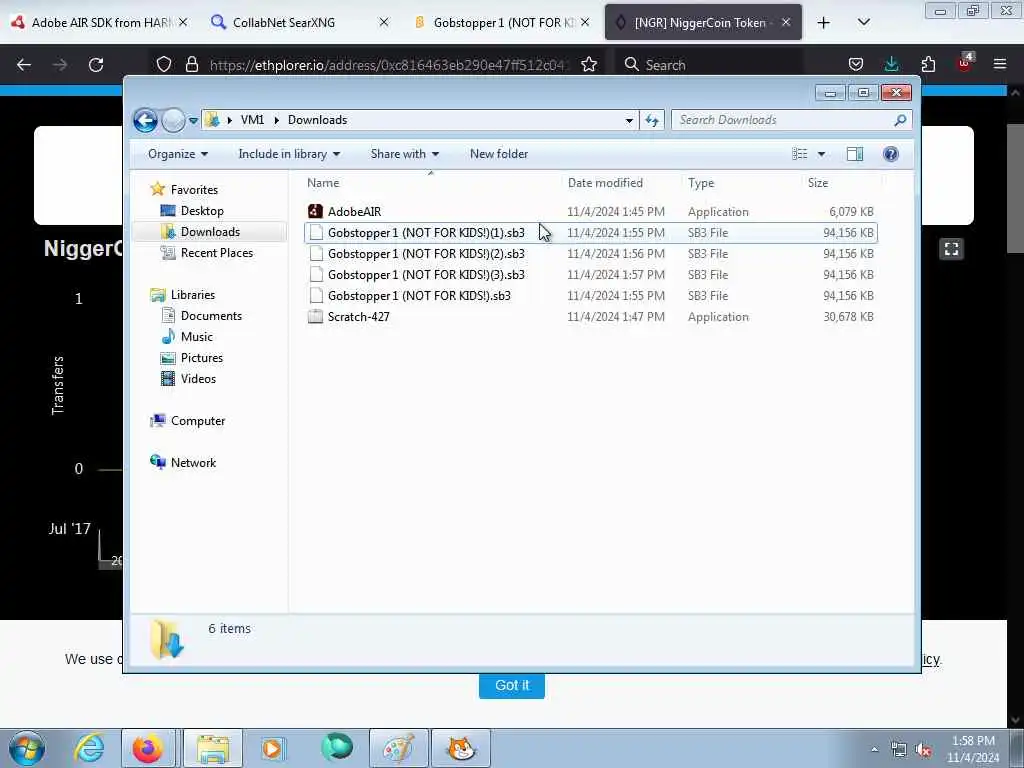Open the recent pages dropdown in Explorer

pos(193,120)
